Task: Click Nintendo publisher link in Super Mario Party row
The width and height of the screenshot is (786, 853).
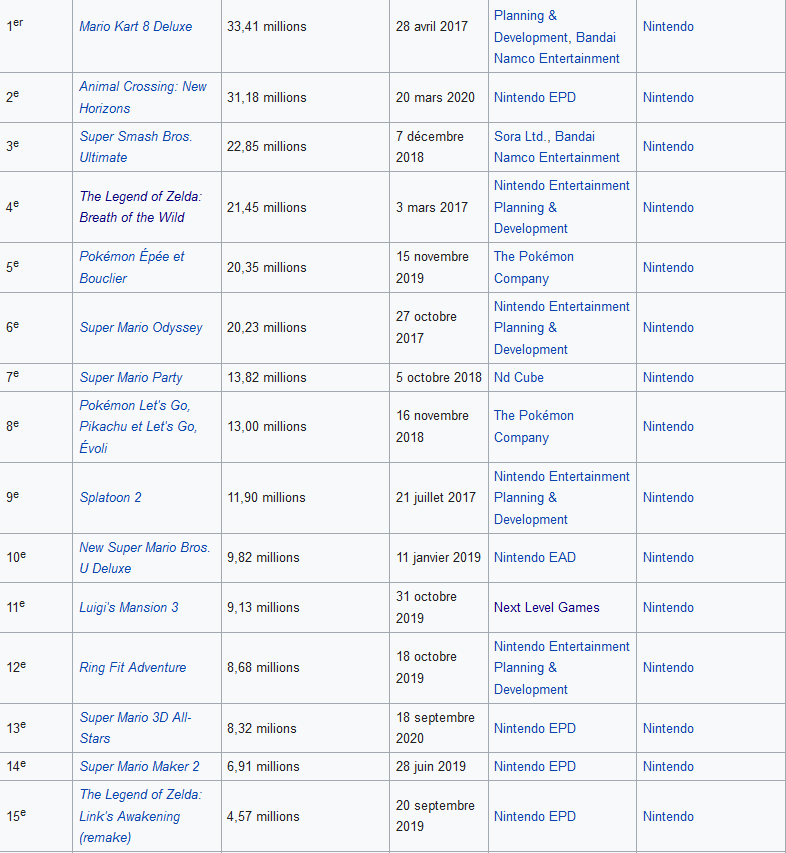Action: point(668,378)
